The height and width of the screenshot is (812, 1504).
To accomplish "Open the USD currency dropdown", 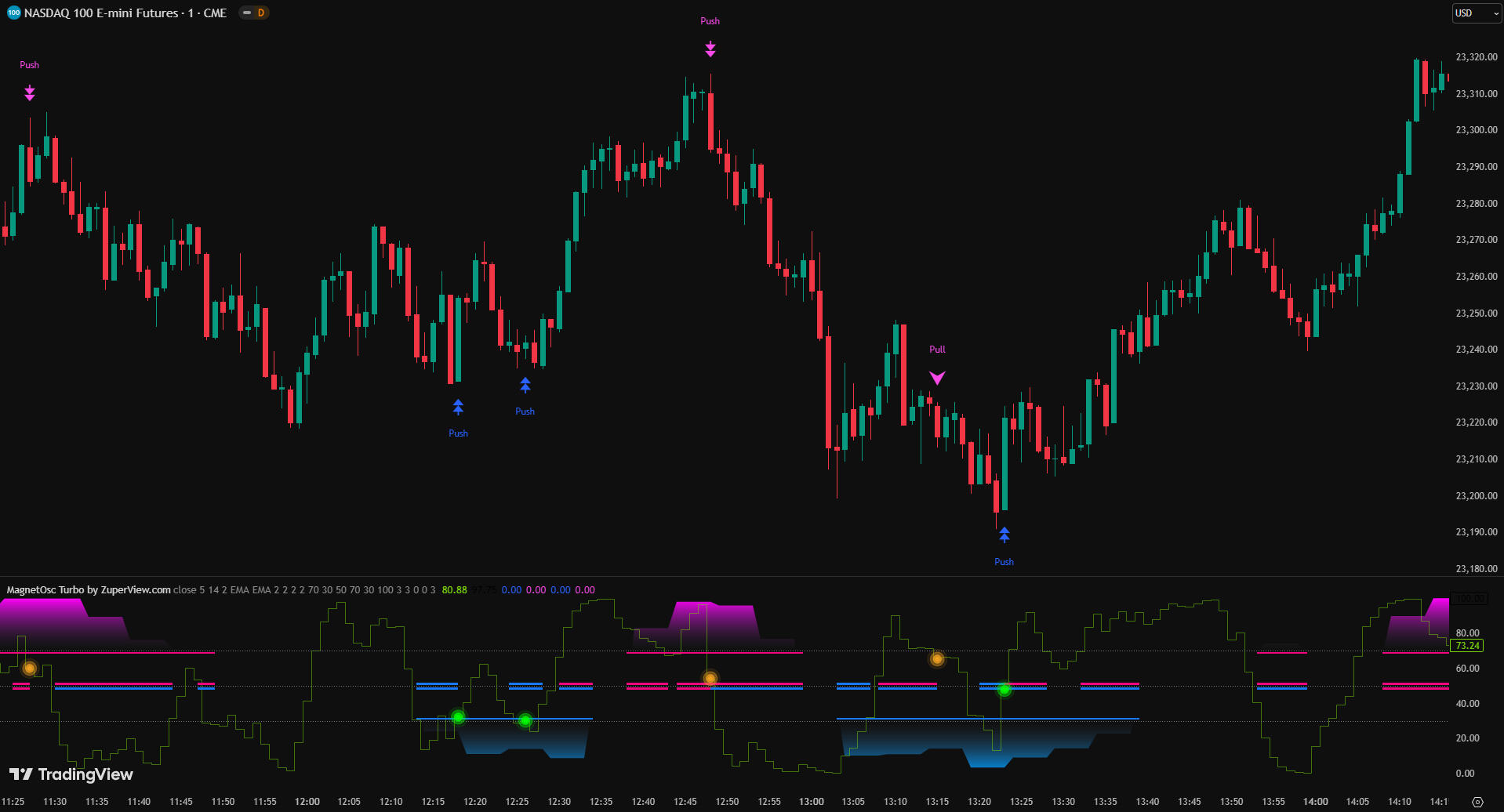I will click(x=1477, y=13).
